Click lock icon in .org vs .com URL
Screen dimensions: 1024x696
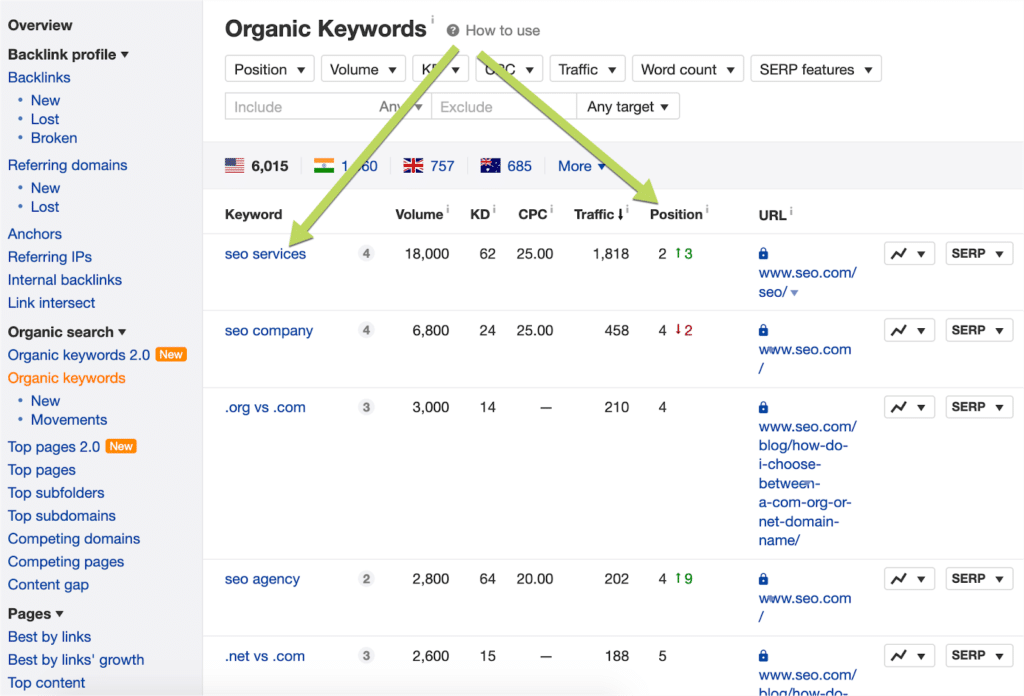point(763,407)
